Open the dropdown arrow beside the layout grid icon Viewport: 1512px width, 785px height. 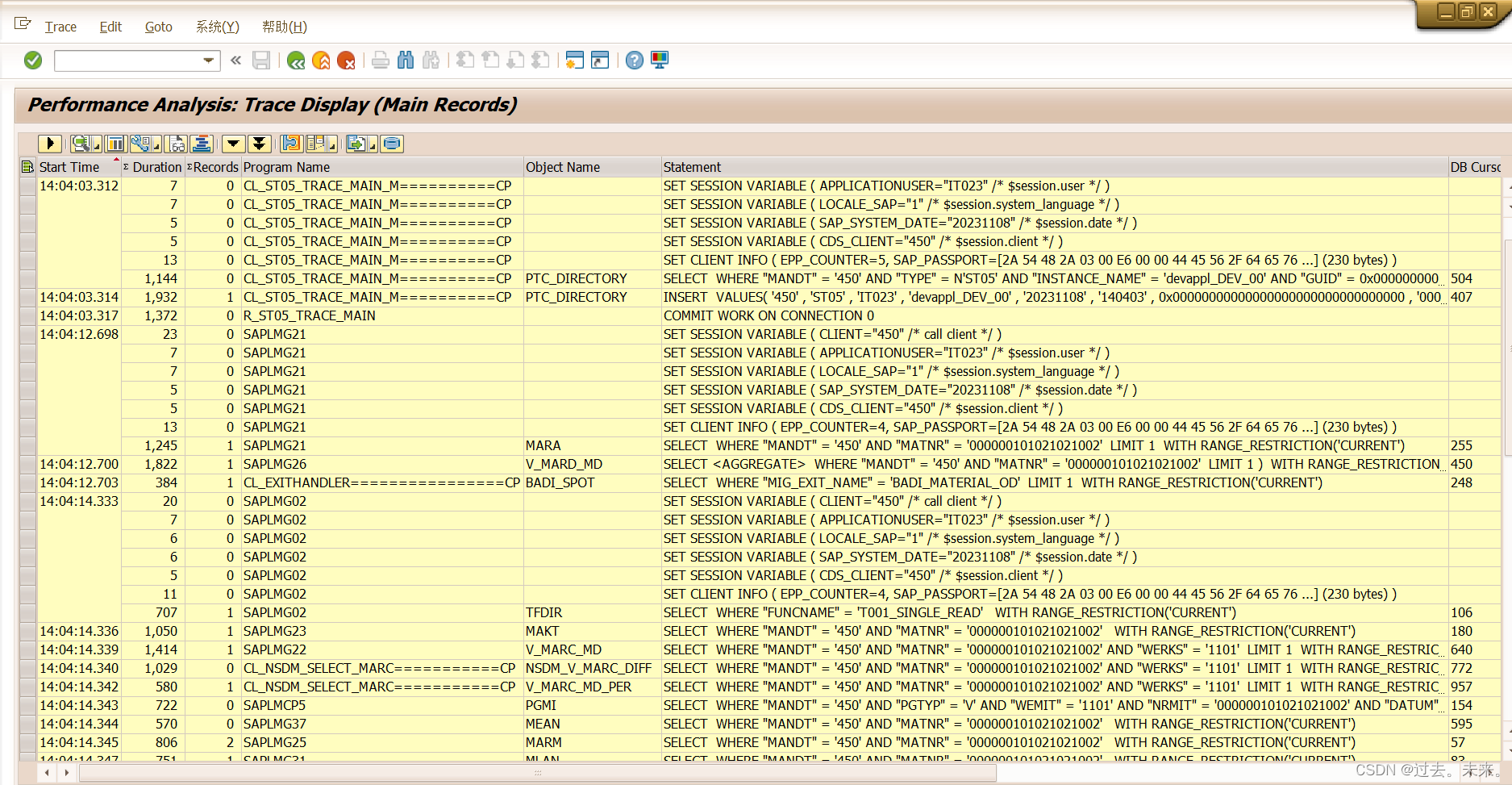332,145
